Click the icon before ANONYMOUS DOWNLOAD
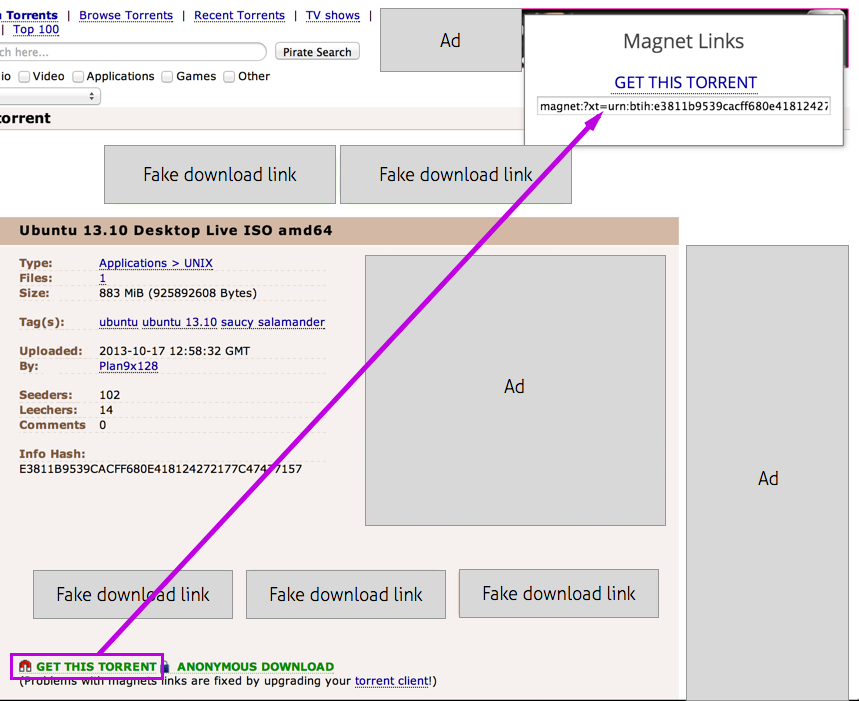Image resolution: width=859 pixels, height=701 pixels. click(x=166, y=666)
